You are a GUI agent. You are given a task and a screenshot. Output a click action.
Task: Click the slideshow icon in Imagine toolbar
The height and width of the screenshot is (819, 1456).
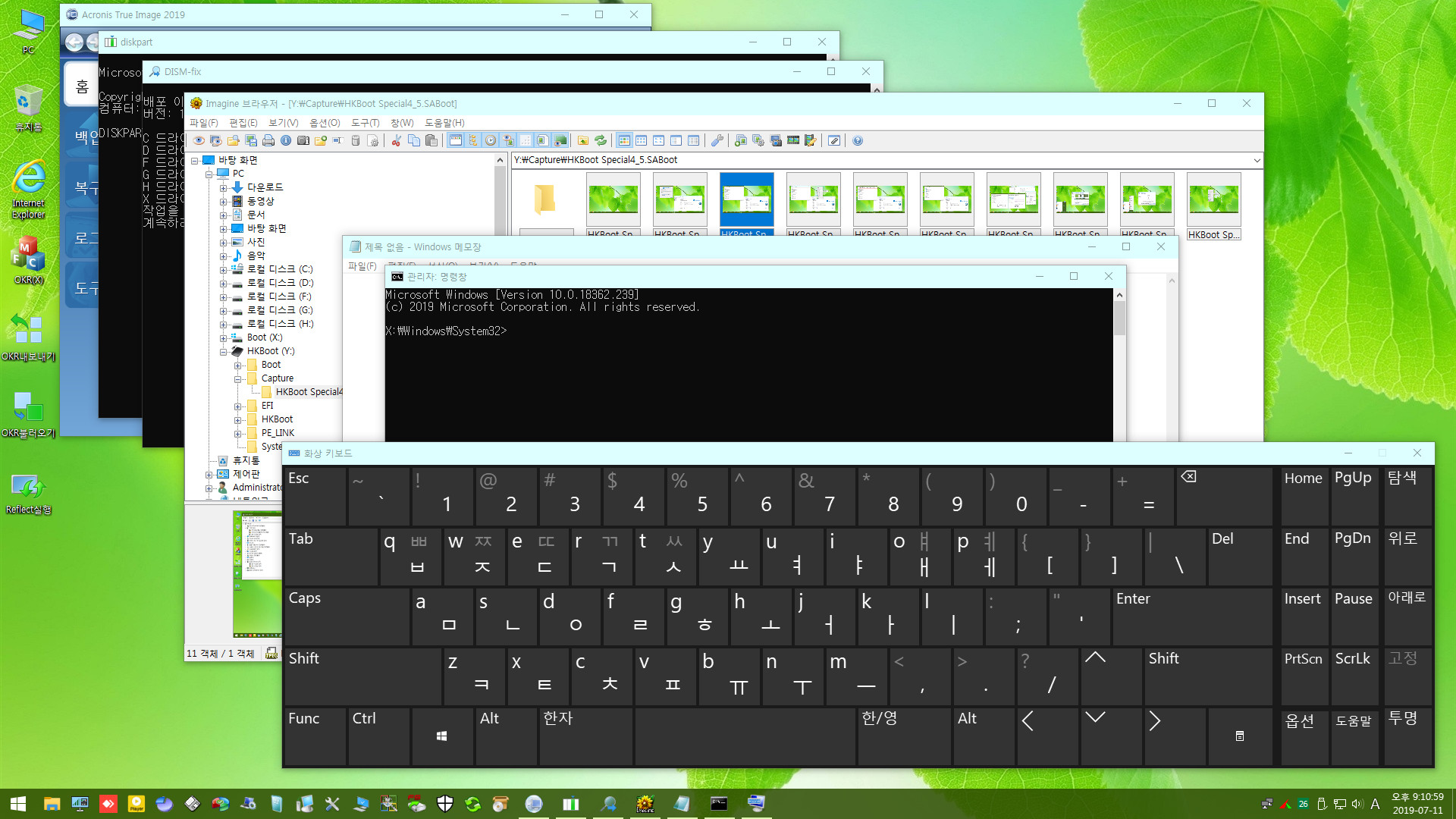215,140
